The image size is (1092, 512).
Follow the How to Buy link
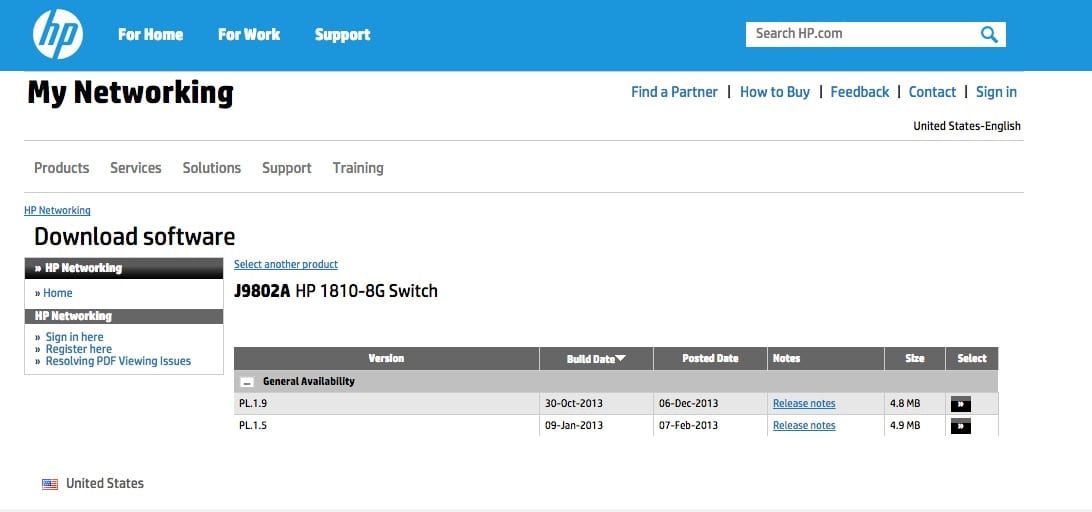pos(774,92)
